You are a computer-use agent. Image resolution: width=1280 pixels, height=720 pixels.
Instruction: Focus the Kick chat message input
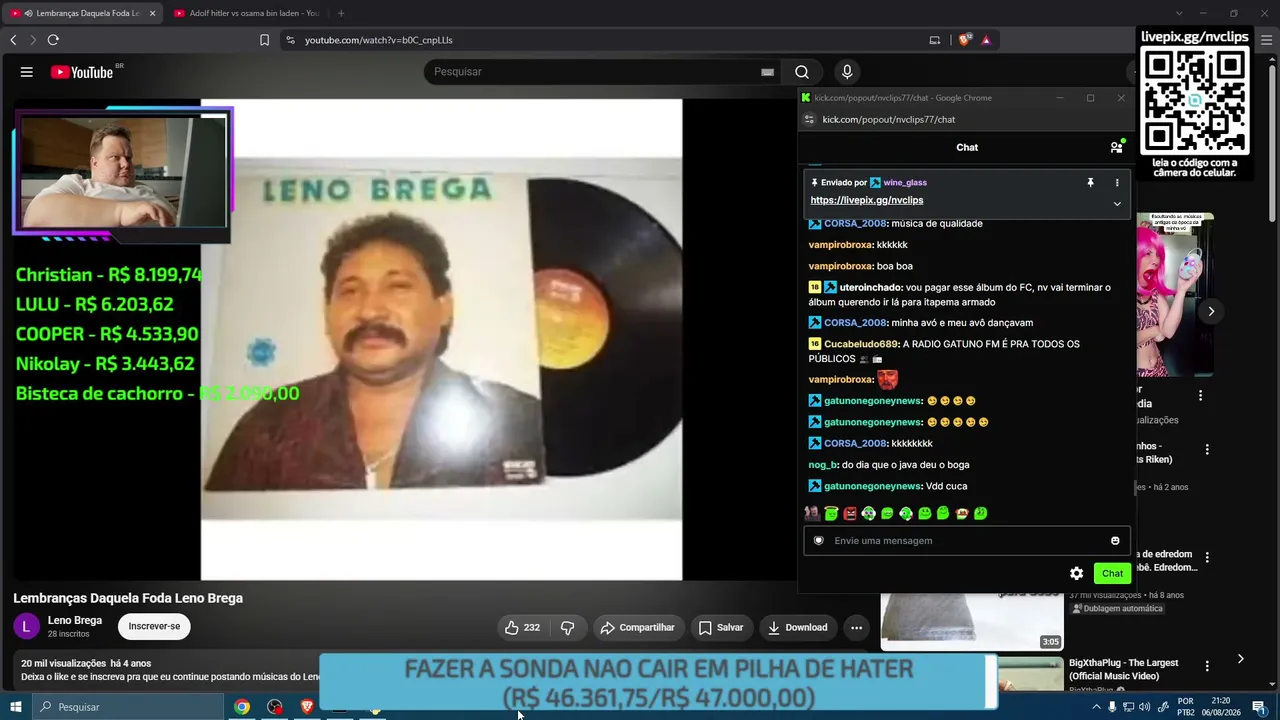point(967,541)
